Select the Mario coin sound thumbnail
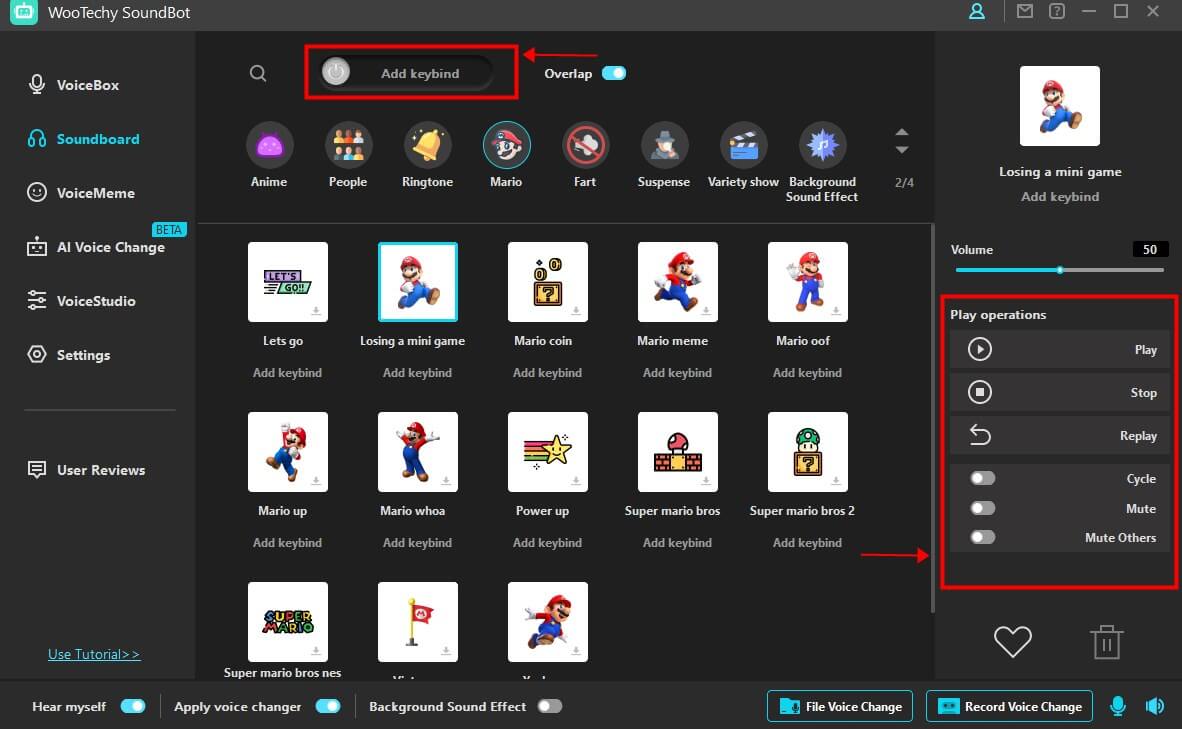The image size is (1182, 729). click(547, 282)
